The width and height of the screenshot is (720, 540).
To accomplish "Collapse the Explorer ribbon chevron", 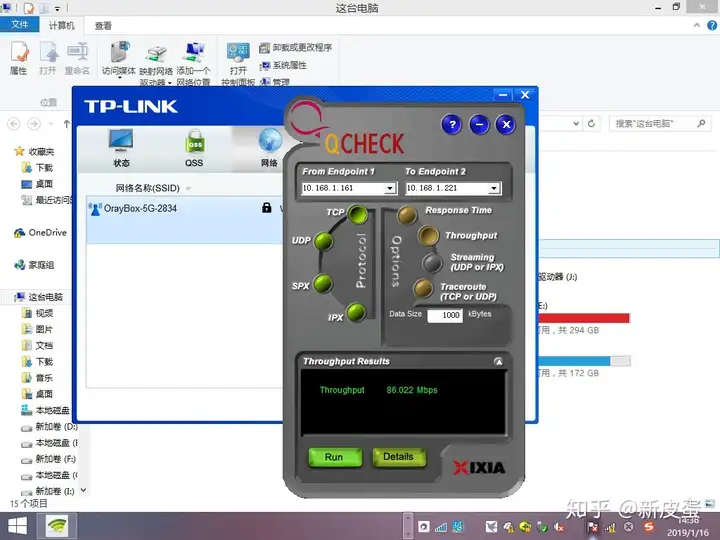I will click(x=697, y=26).
